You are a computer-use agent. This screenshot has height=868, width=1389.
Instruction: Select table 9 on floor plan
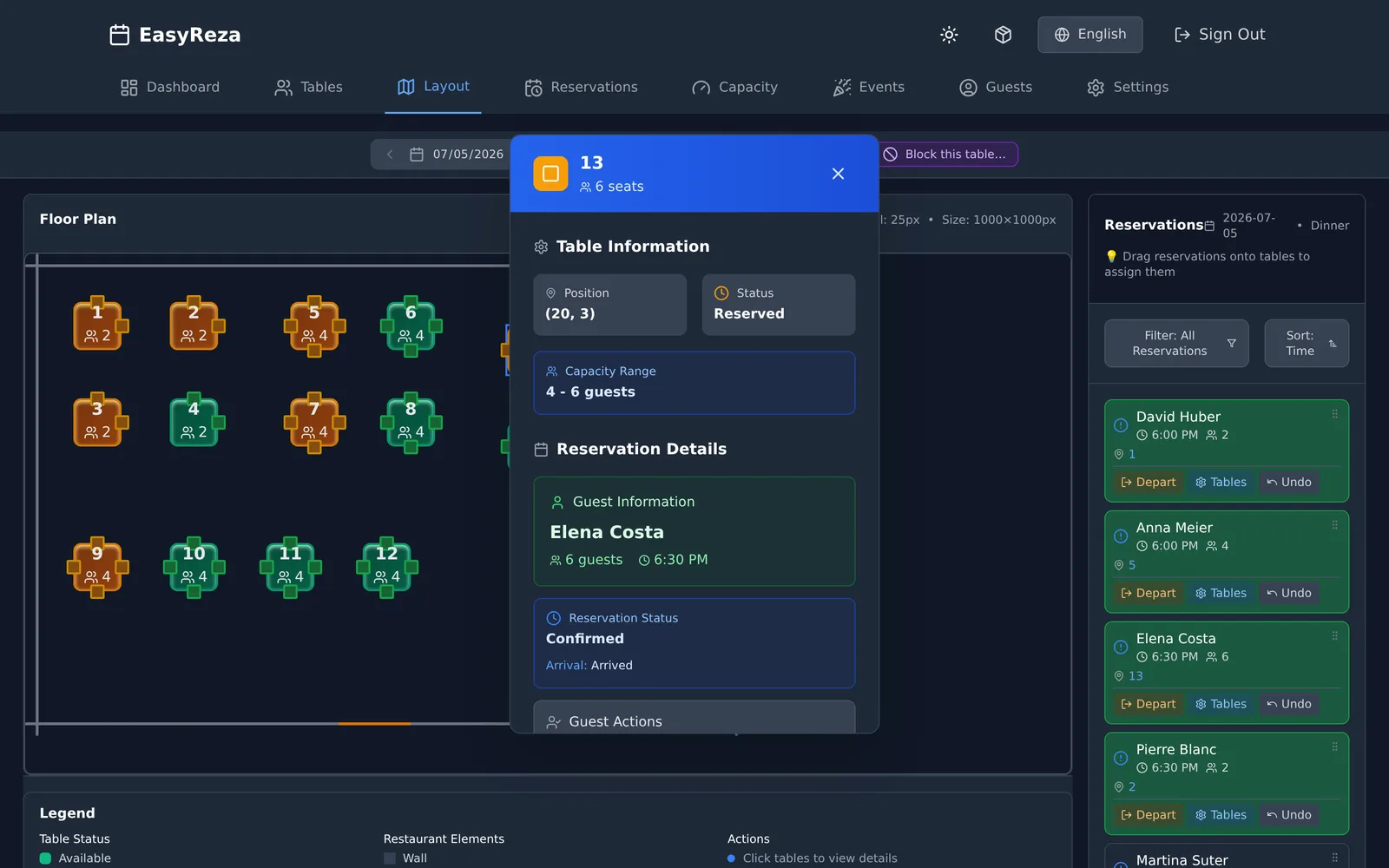pos(98,566)
